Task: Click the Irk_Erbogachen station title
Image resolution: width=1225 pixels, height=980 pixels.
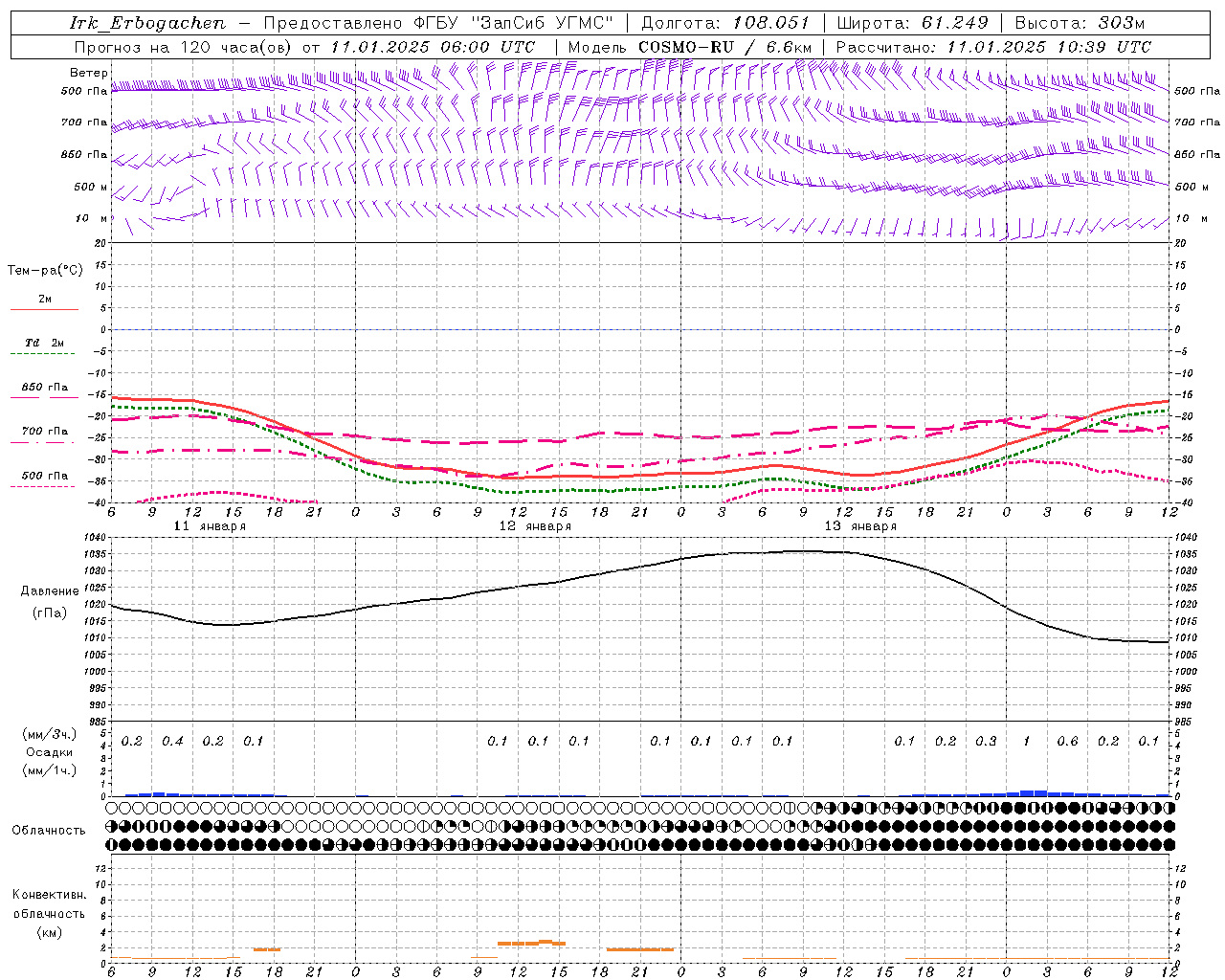Action: pos(147,23)
